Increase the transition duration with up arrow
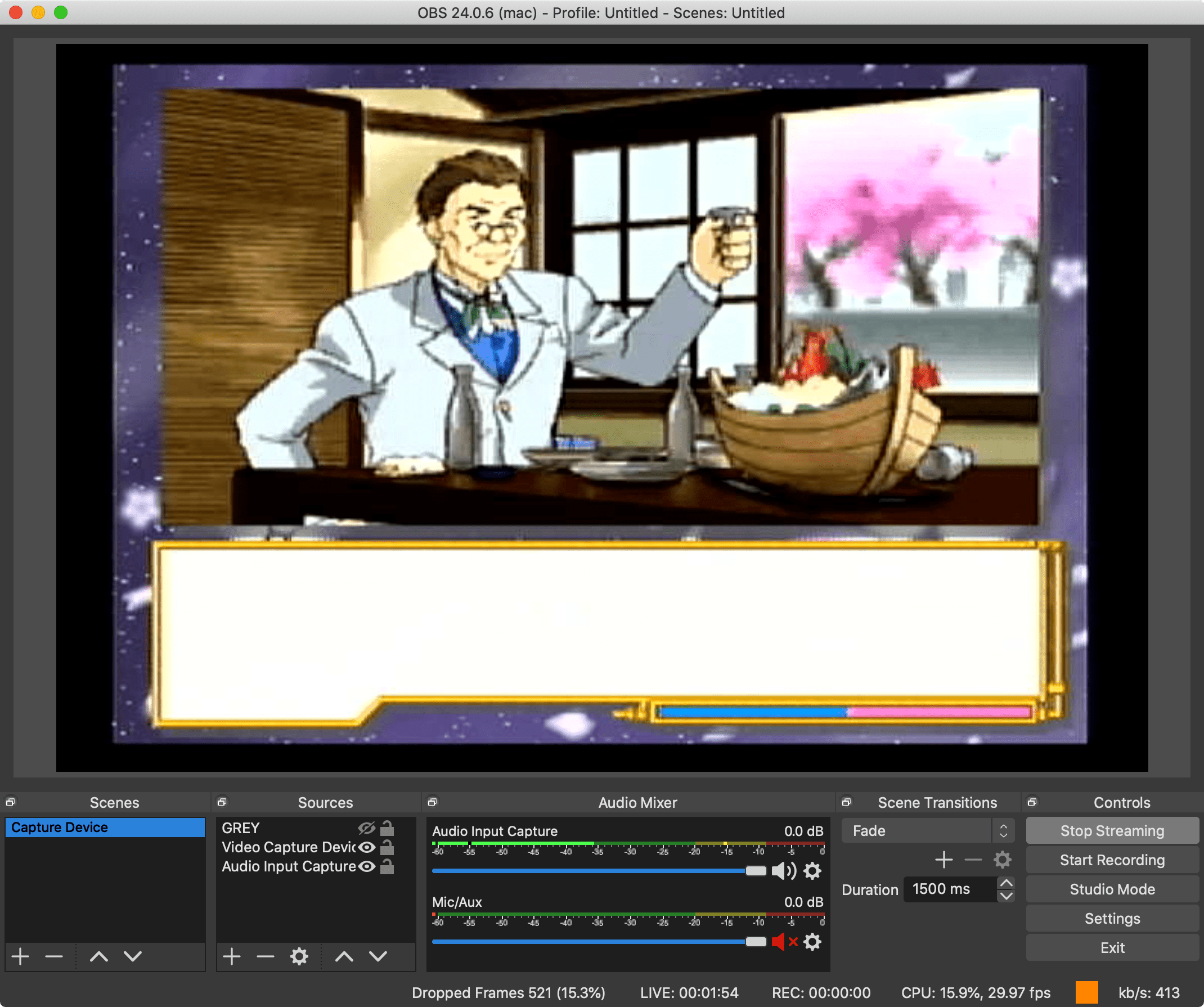 tap(1006, 883)
